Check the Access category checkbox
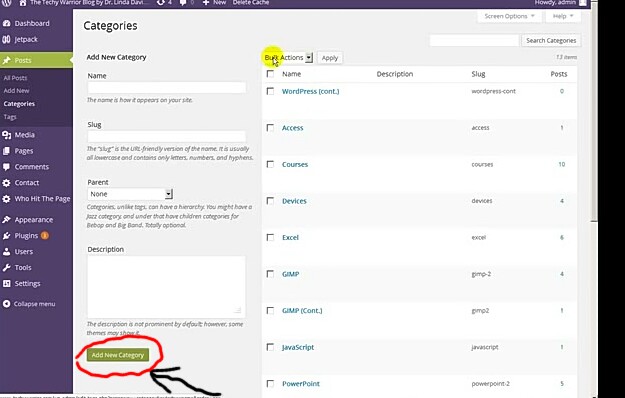 [x=270, y=127]
